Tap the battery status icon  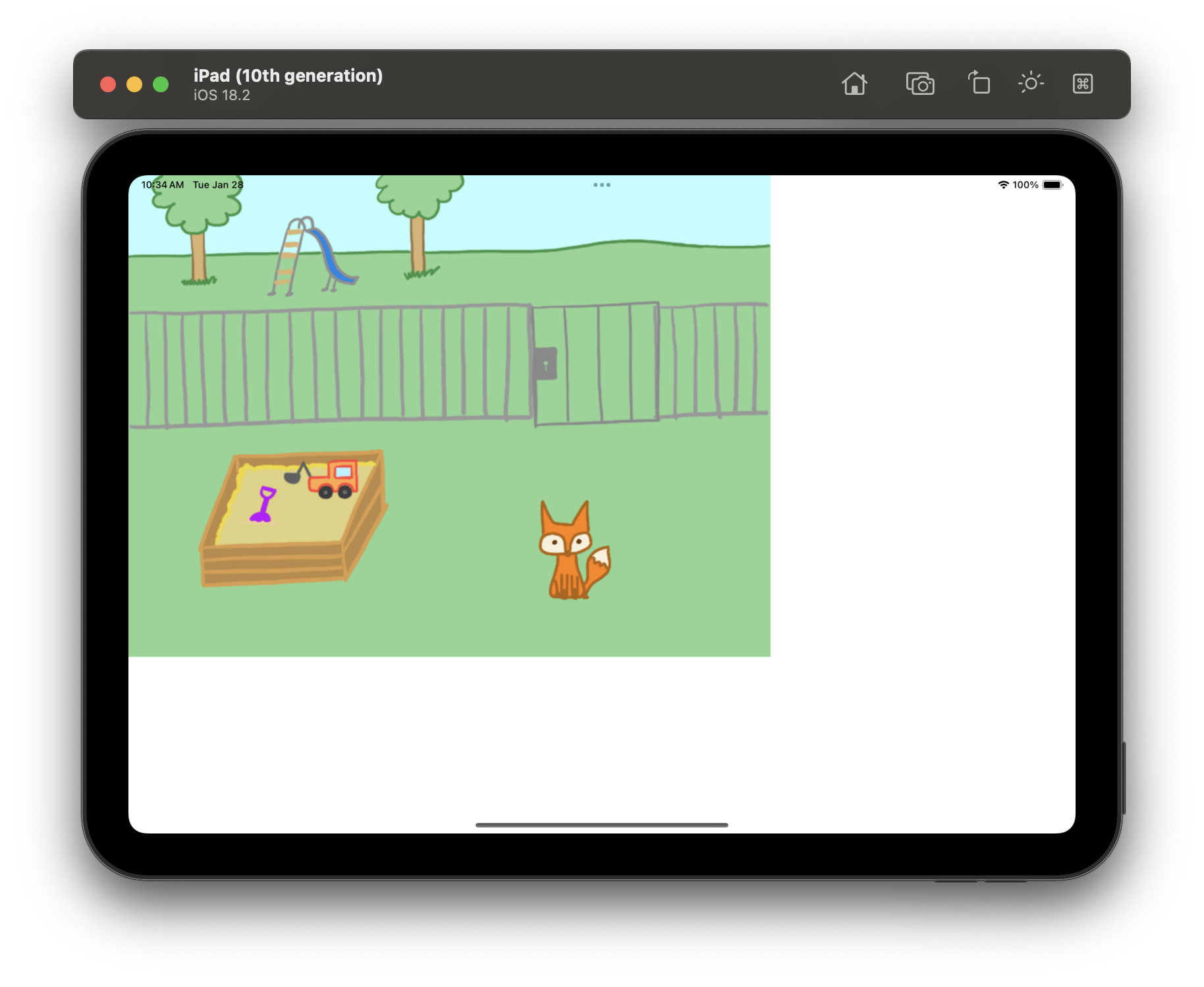point(1053,185)
